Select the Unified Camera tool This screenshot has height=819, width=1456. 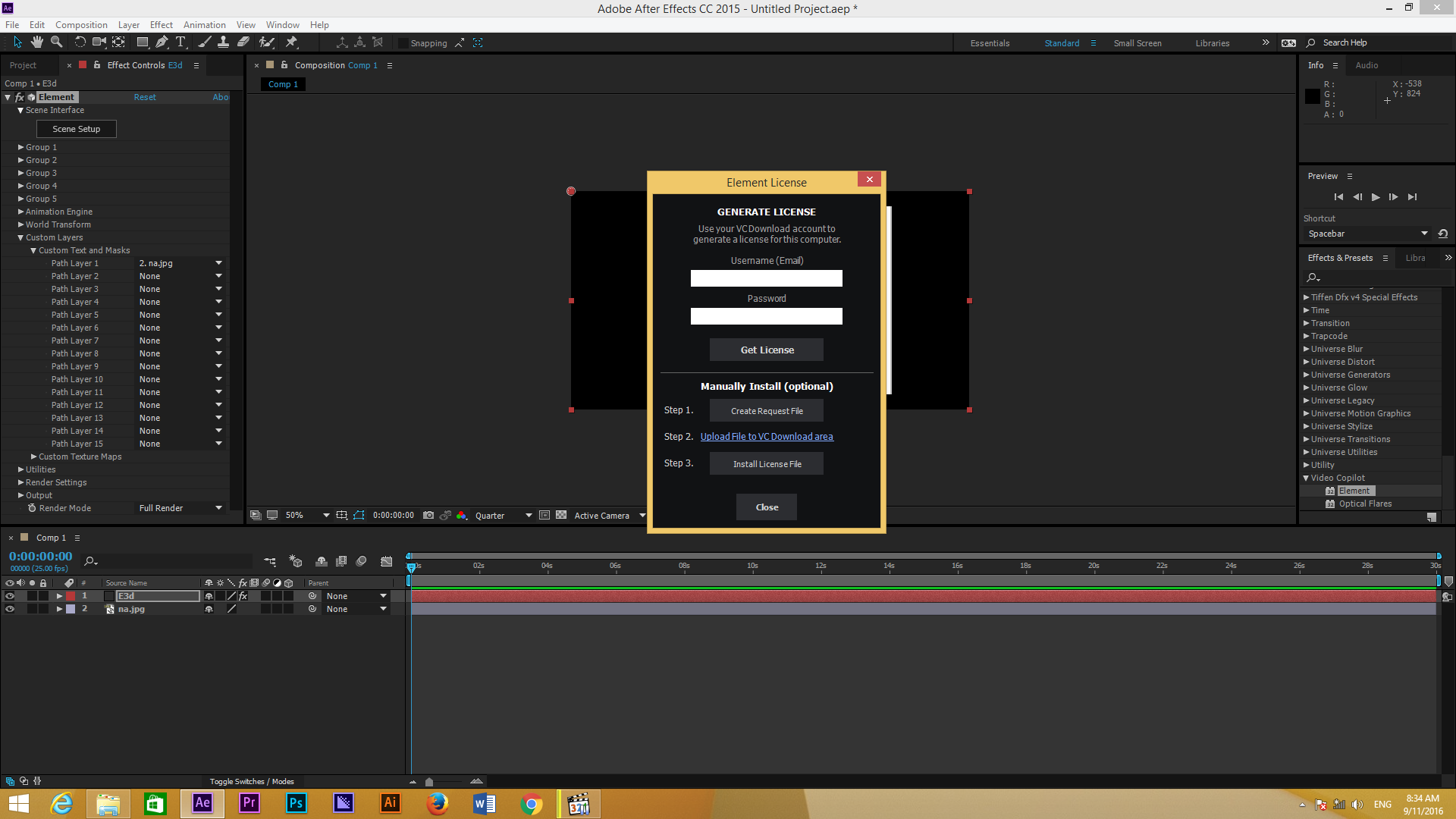coord(99,42)
